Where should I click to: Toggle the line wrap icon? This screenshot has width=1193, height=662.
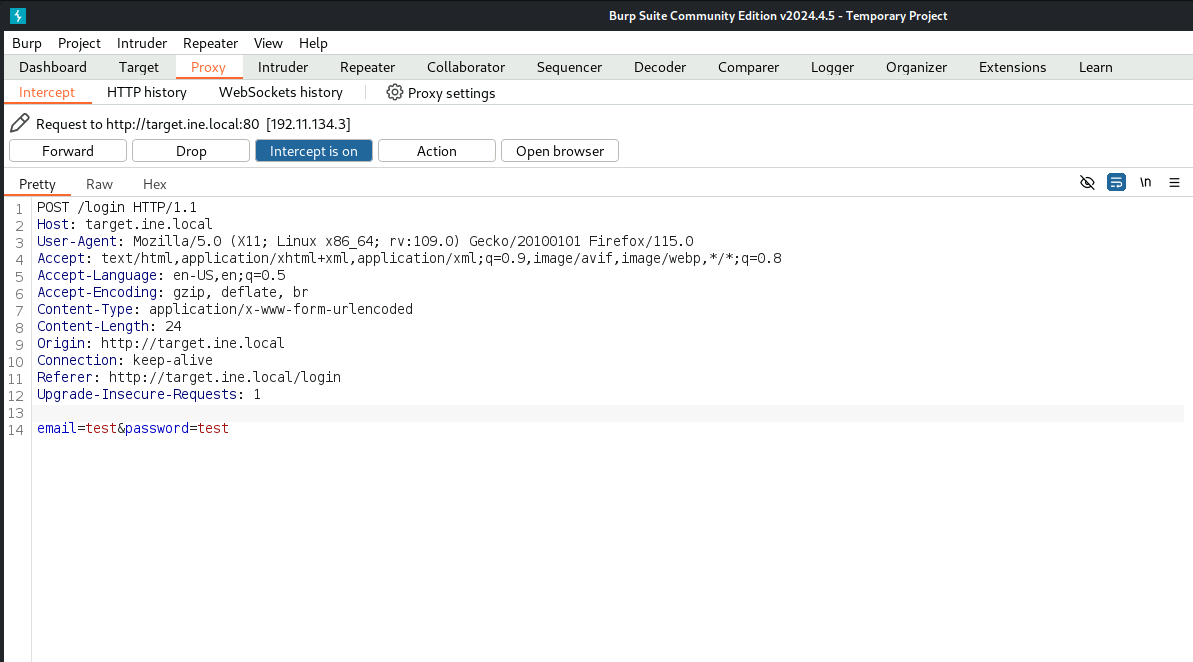coord(1116,183)
